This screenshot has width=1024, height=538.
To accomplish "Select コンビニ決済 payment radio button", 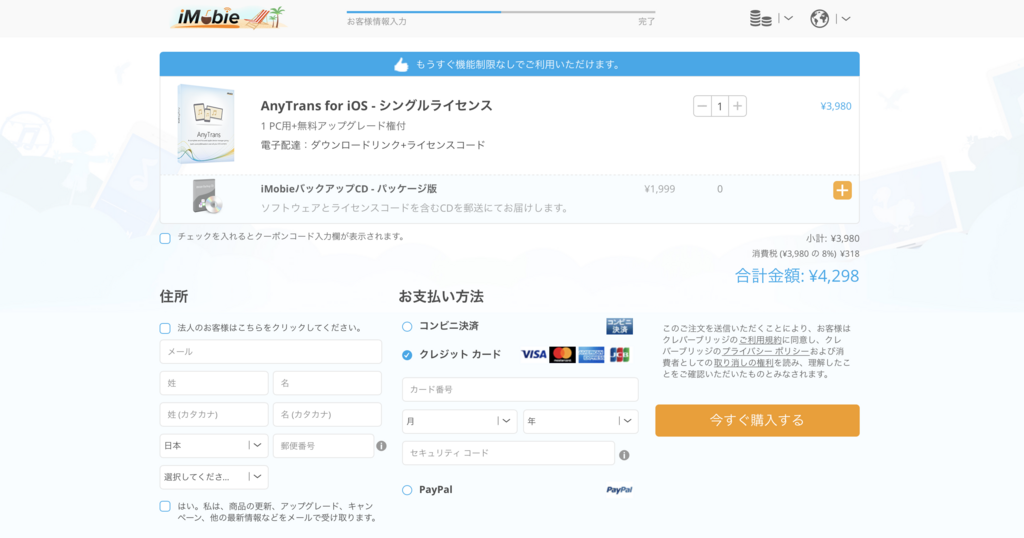I will 407,326.
